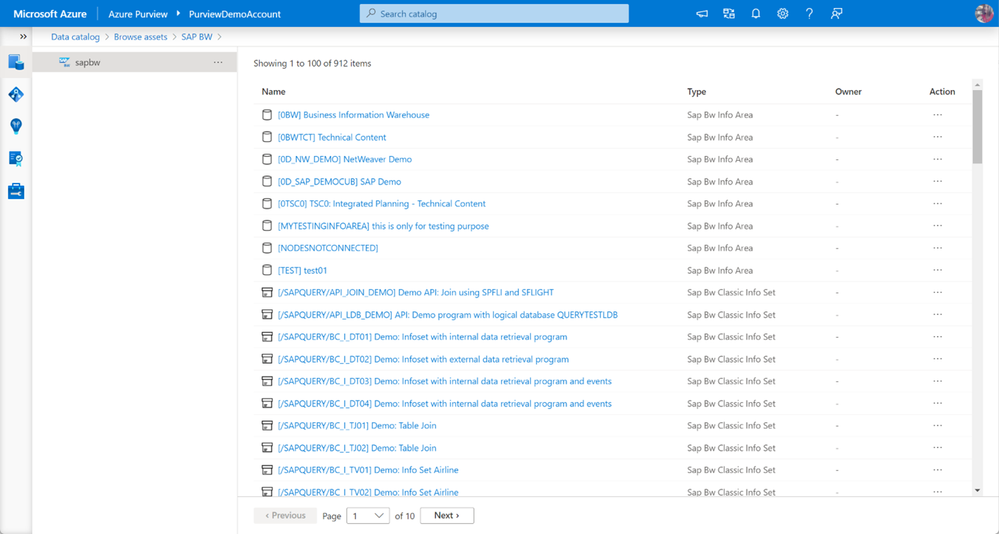Viewport: 999px width, 534px height.
Task: Open BC_I_TV01 Info Set Airline asset
Action: [368, 470]
